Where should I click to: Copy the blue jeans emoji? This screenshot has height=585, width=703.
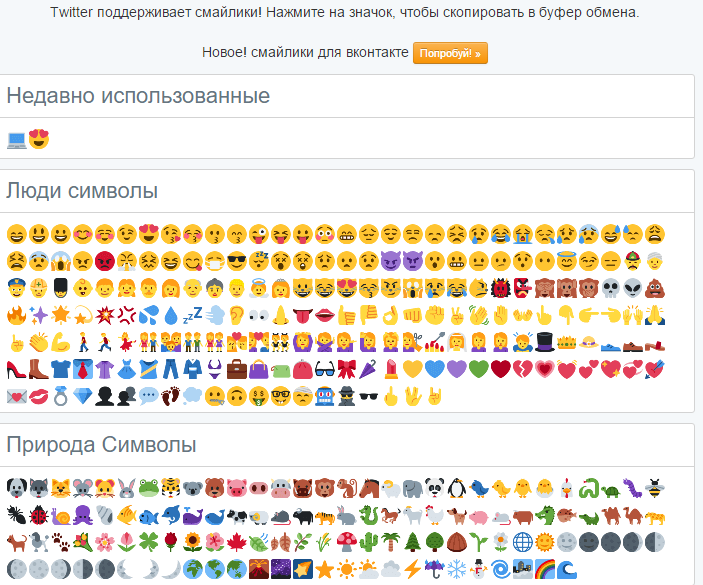[x=170, y=370]
